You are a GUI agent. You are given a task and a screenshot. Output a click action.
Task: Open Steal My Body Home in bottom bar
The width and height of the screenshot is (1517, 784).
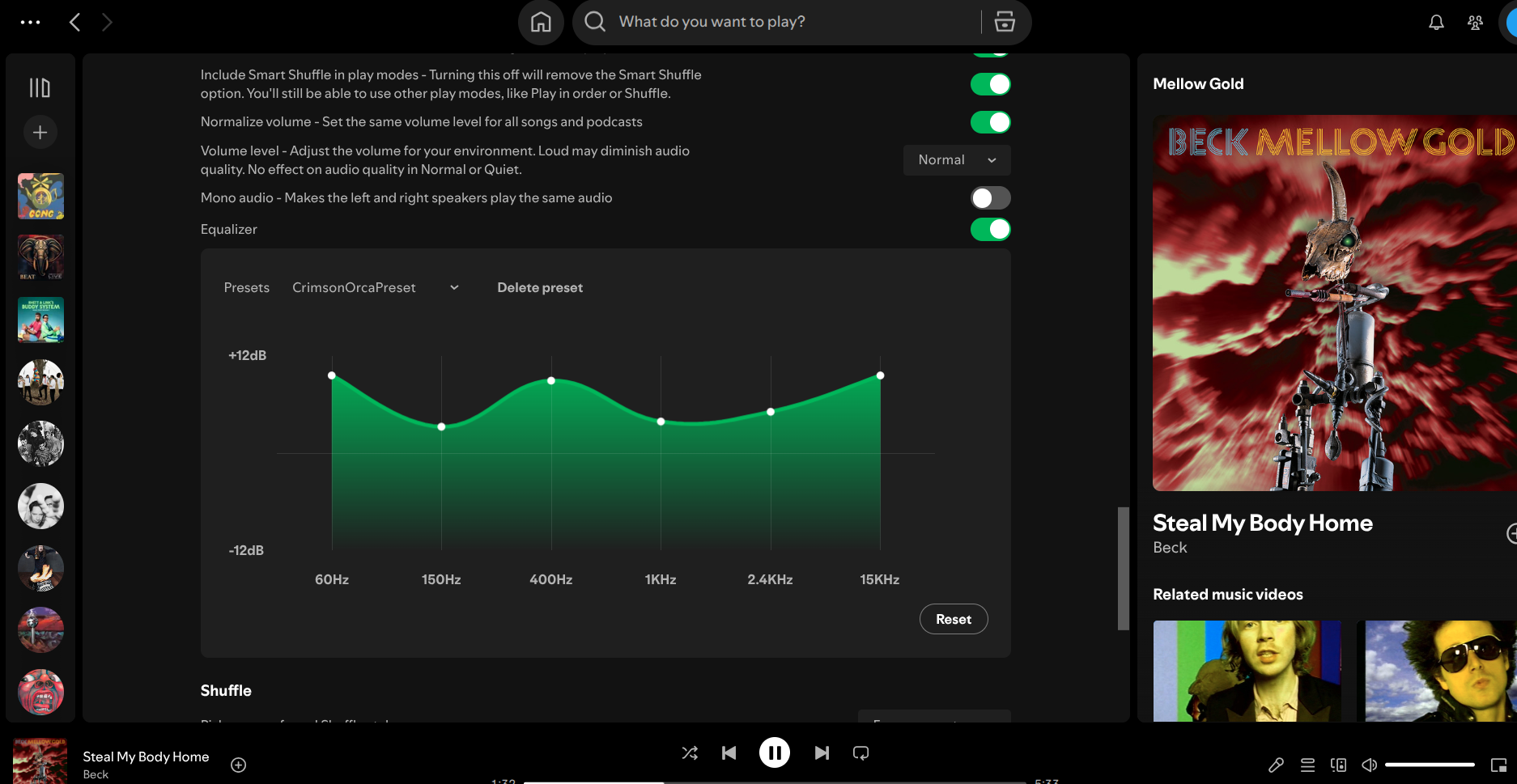click(x=146, y=756)
